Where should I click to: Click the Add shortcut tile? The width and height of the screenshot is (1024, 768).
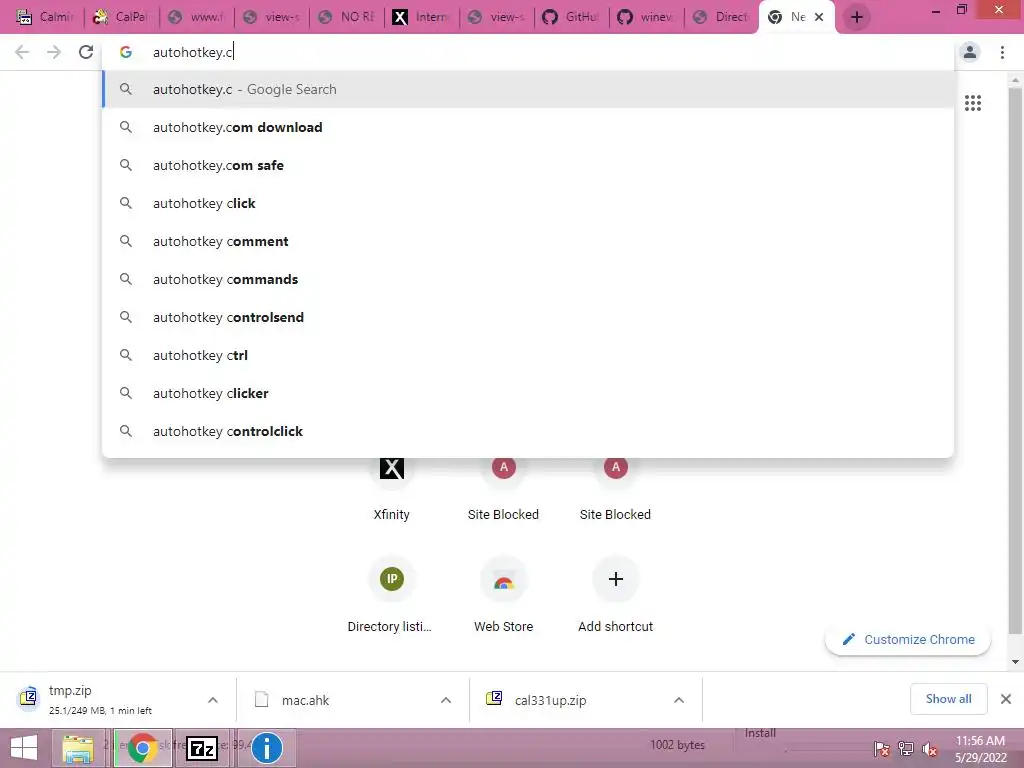pyautogui.click(x=615, y=594)
